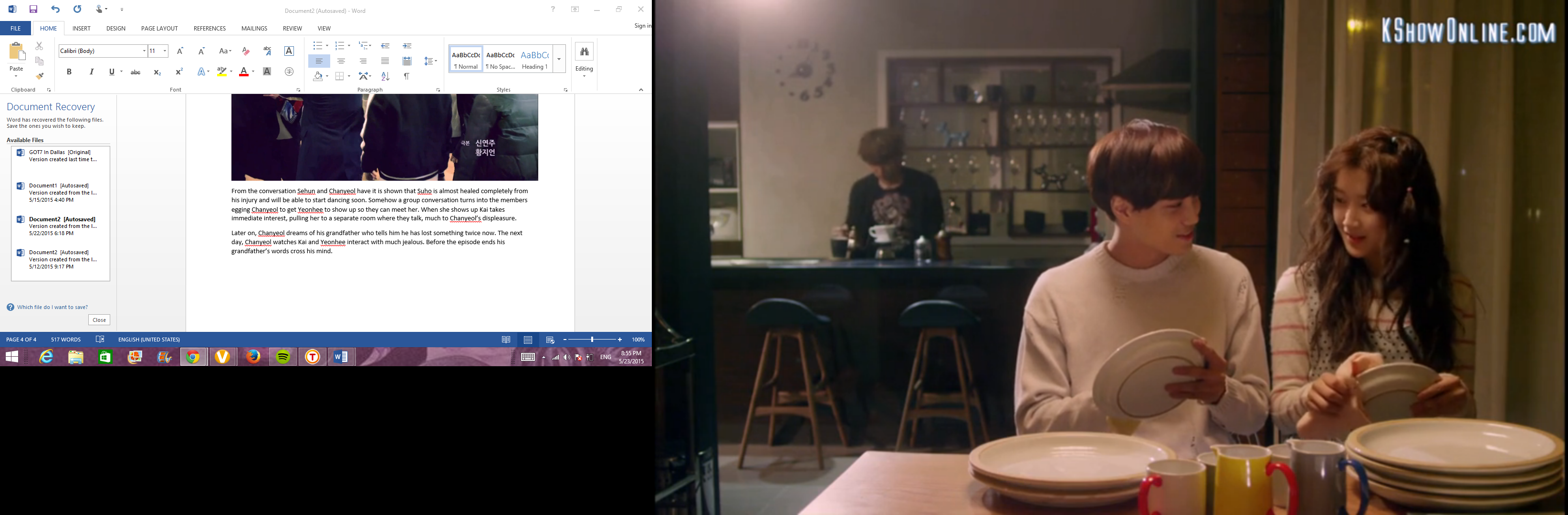
Task: Cut selection with the scissors icon
Action: point(39,46)
